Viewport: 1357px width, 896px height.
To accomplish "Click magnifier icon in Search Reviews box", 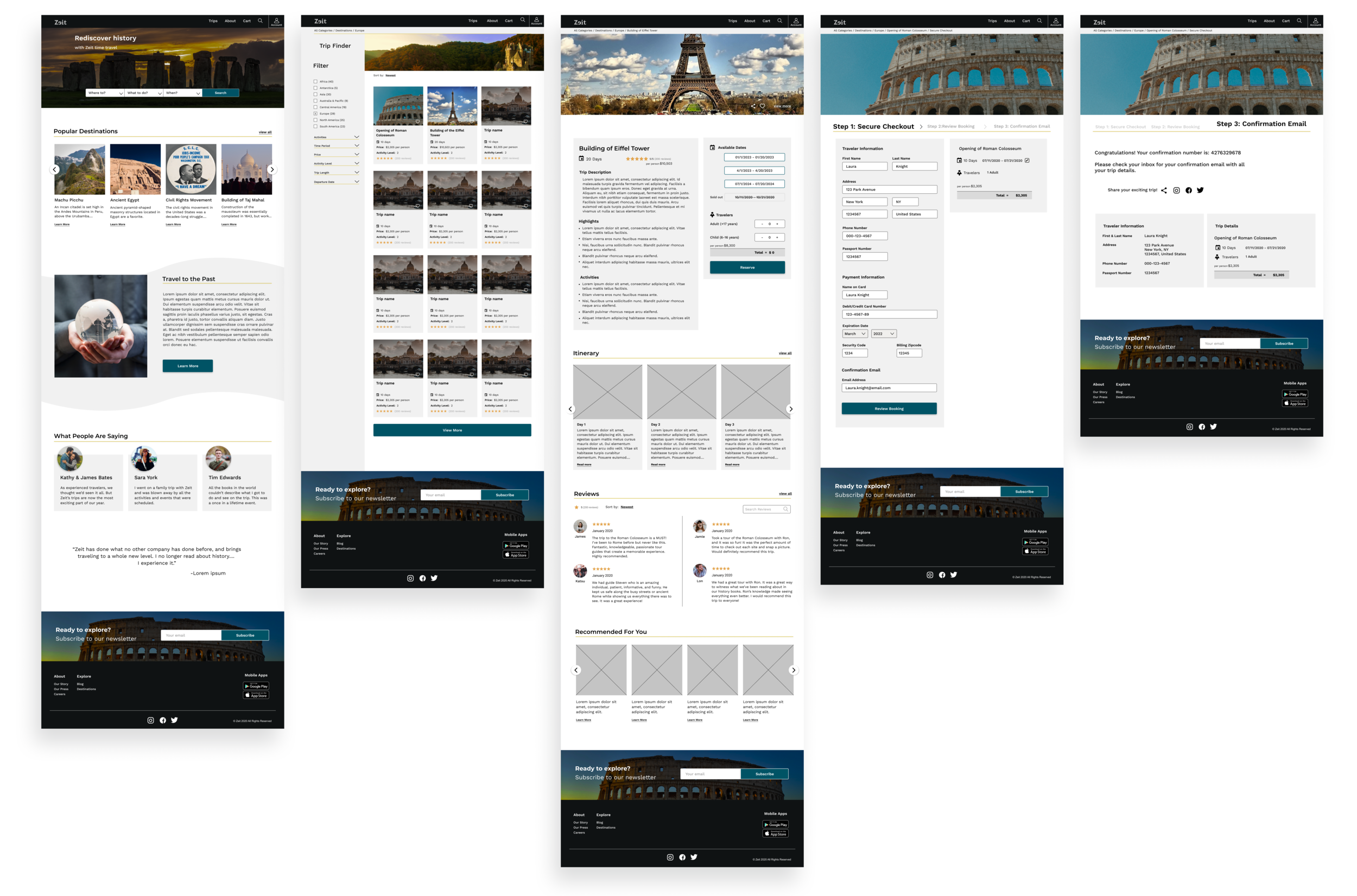I will (x=785, y=509).
